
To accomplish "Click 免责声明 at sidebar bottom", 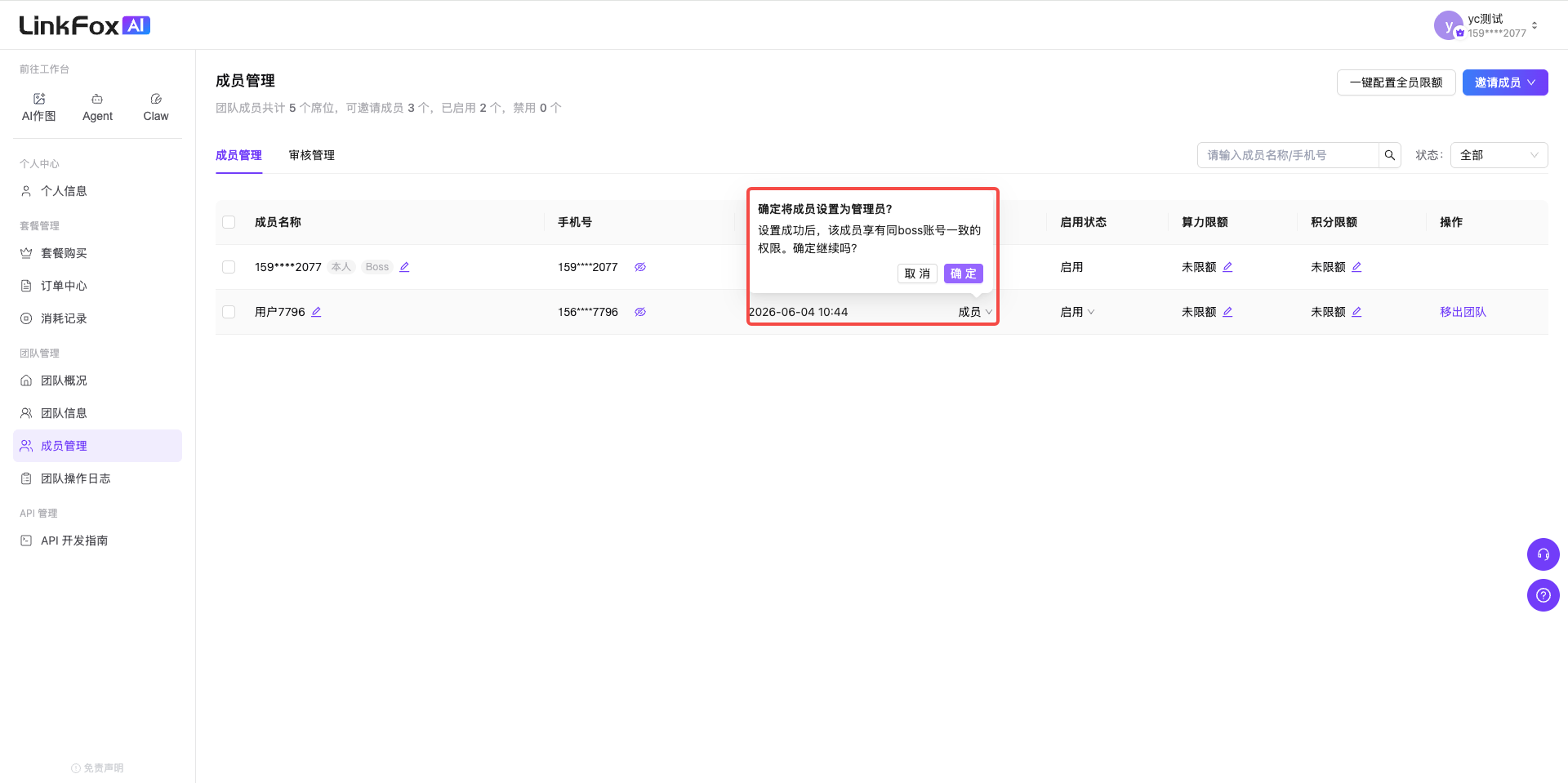I will point(97,768).
